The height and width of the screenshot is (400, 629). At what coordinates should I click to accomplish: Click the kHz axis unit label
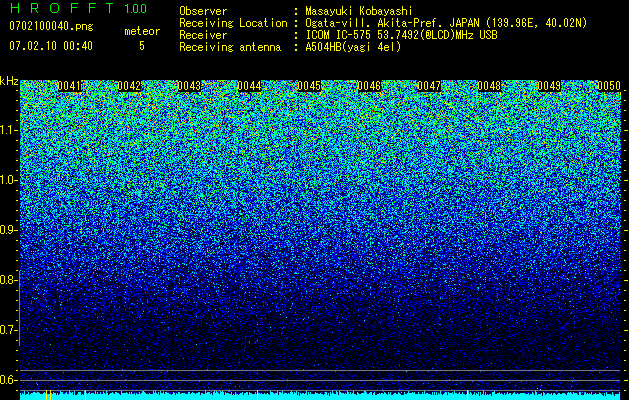coord(9,81)
